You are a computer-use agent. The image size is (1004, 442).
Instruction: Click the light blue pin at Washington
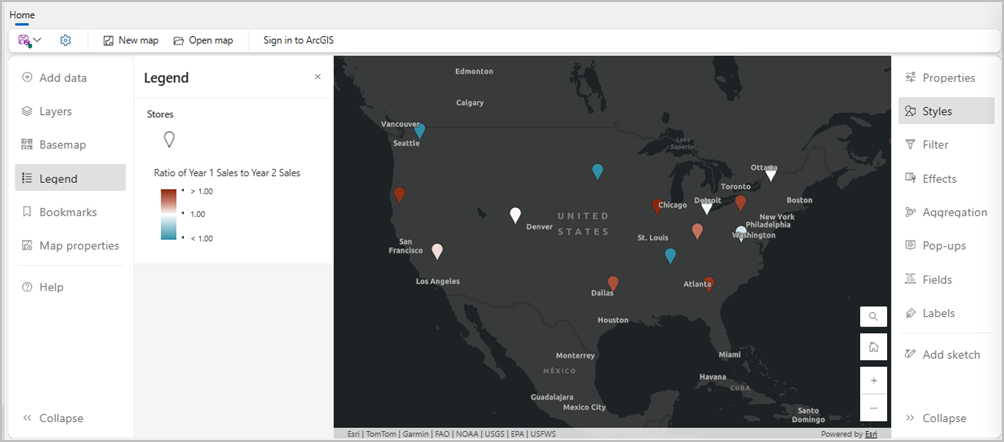coord(741,233)
